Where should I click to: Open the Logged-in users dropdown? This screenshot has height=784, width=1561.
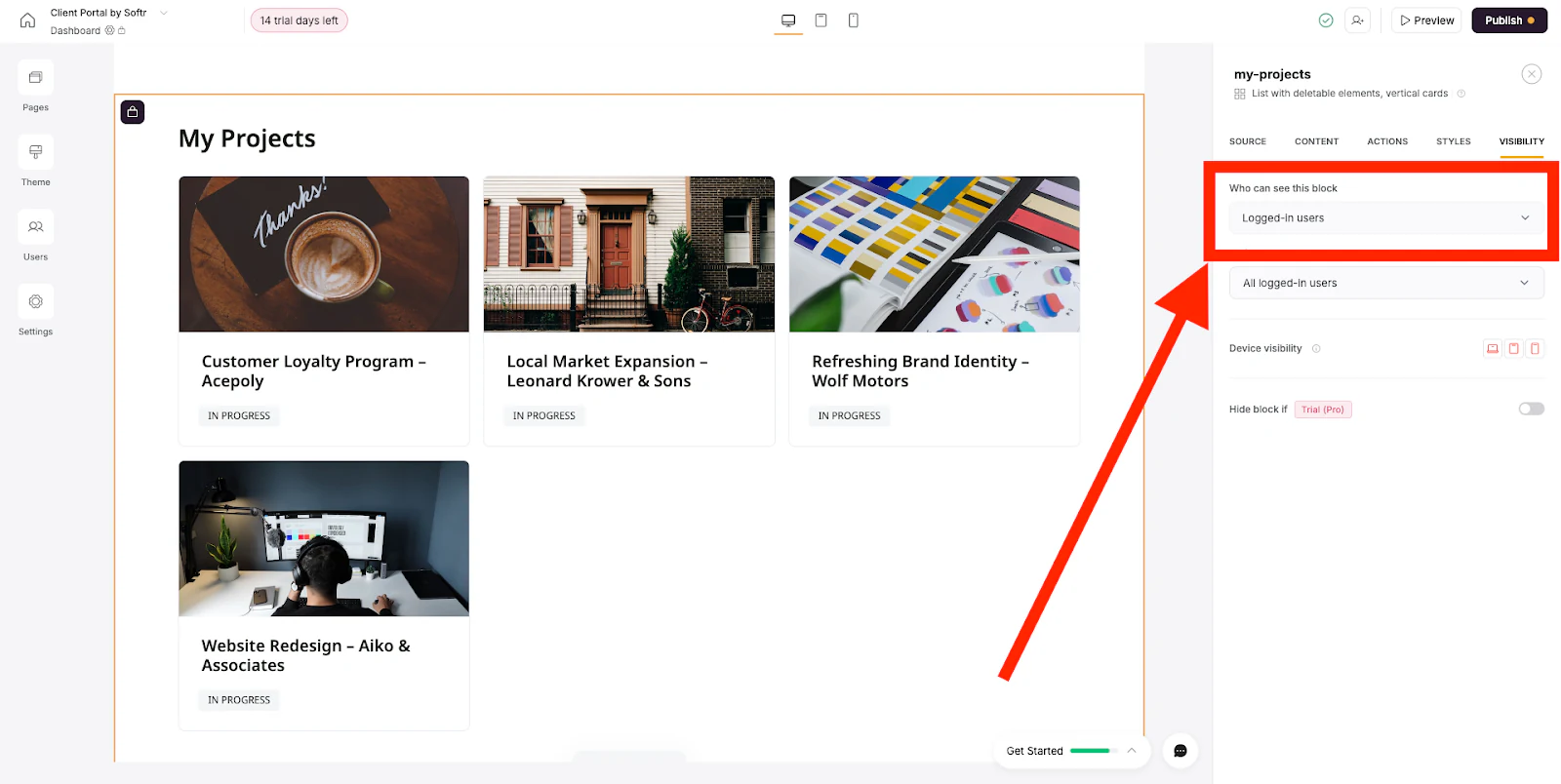point(1386,218)
